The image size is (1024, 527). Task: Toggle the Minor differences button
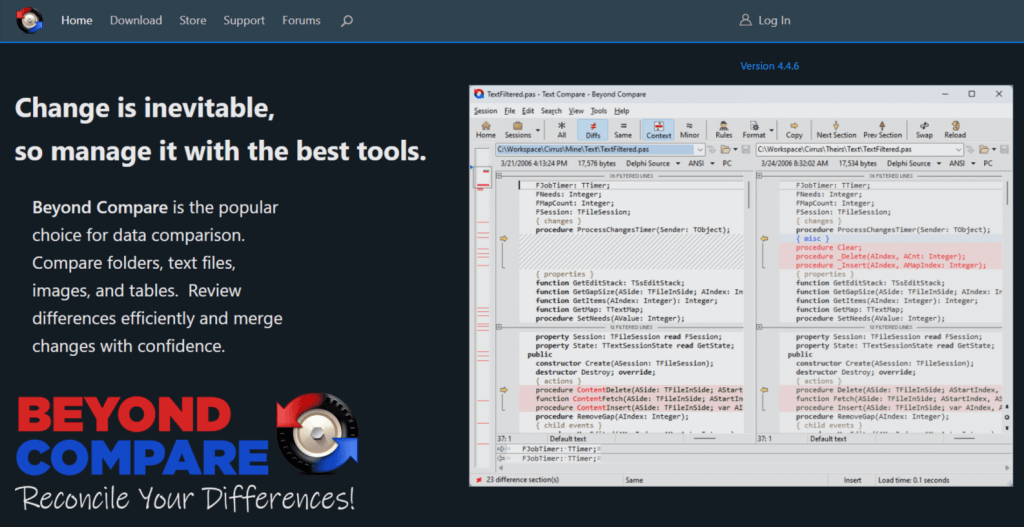(690, 129)
